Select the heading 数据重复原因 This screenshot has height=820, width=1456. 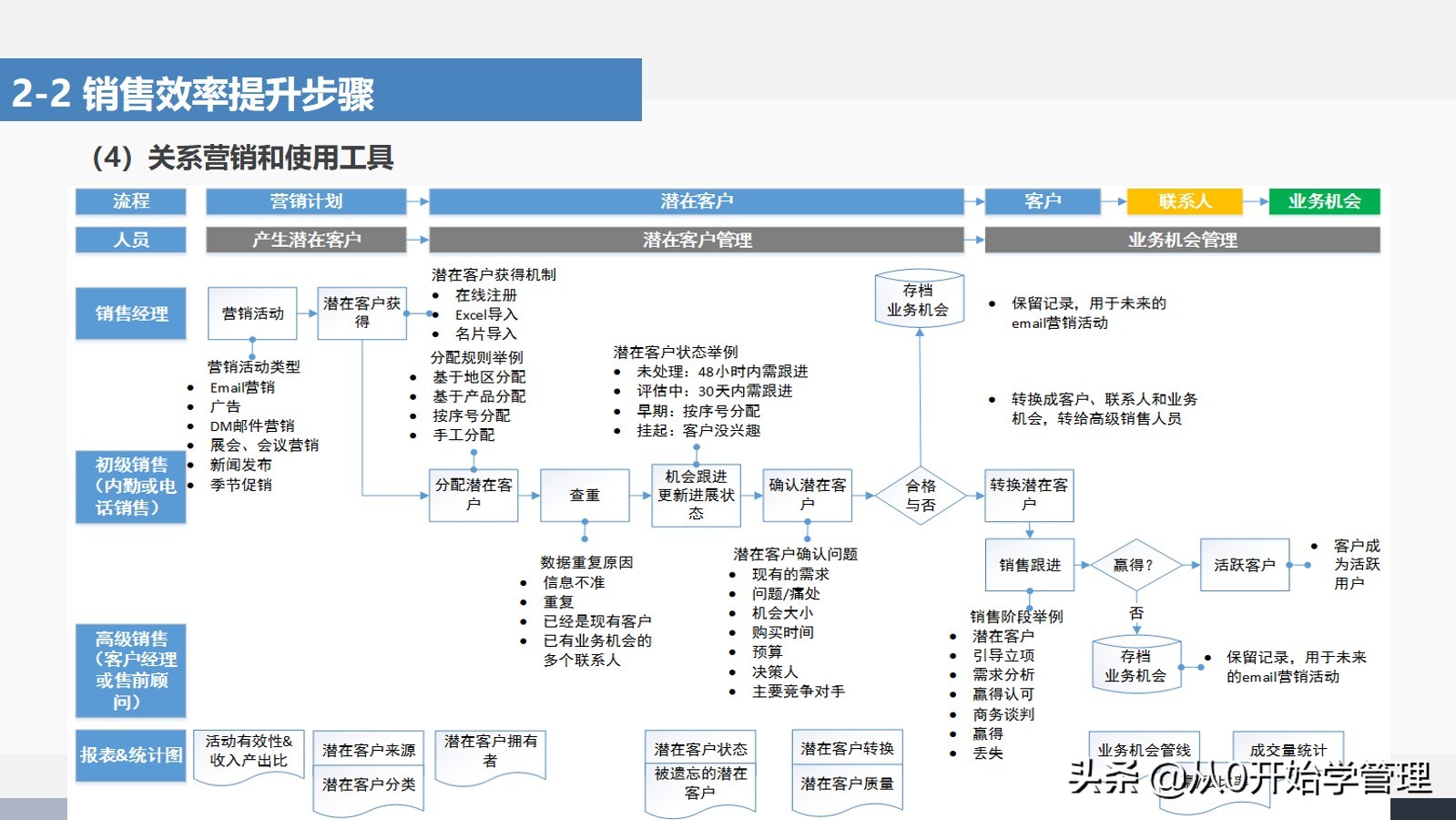[586, 562]
